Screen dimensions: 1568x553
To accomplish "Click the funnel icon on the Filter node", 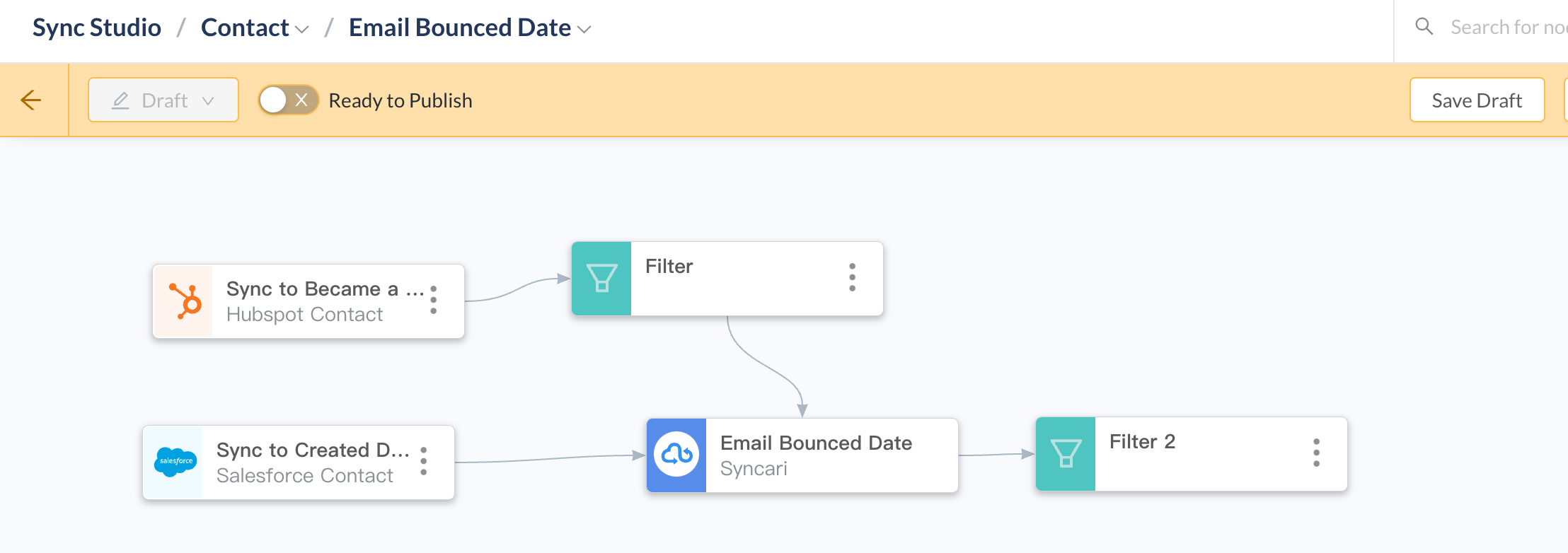I will point(601,278).
